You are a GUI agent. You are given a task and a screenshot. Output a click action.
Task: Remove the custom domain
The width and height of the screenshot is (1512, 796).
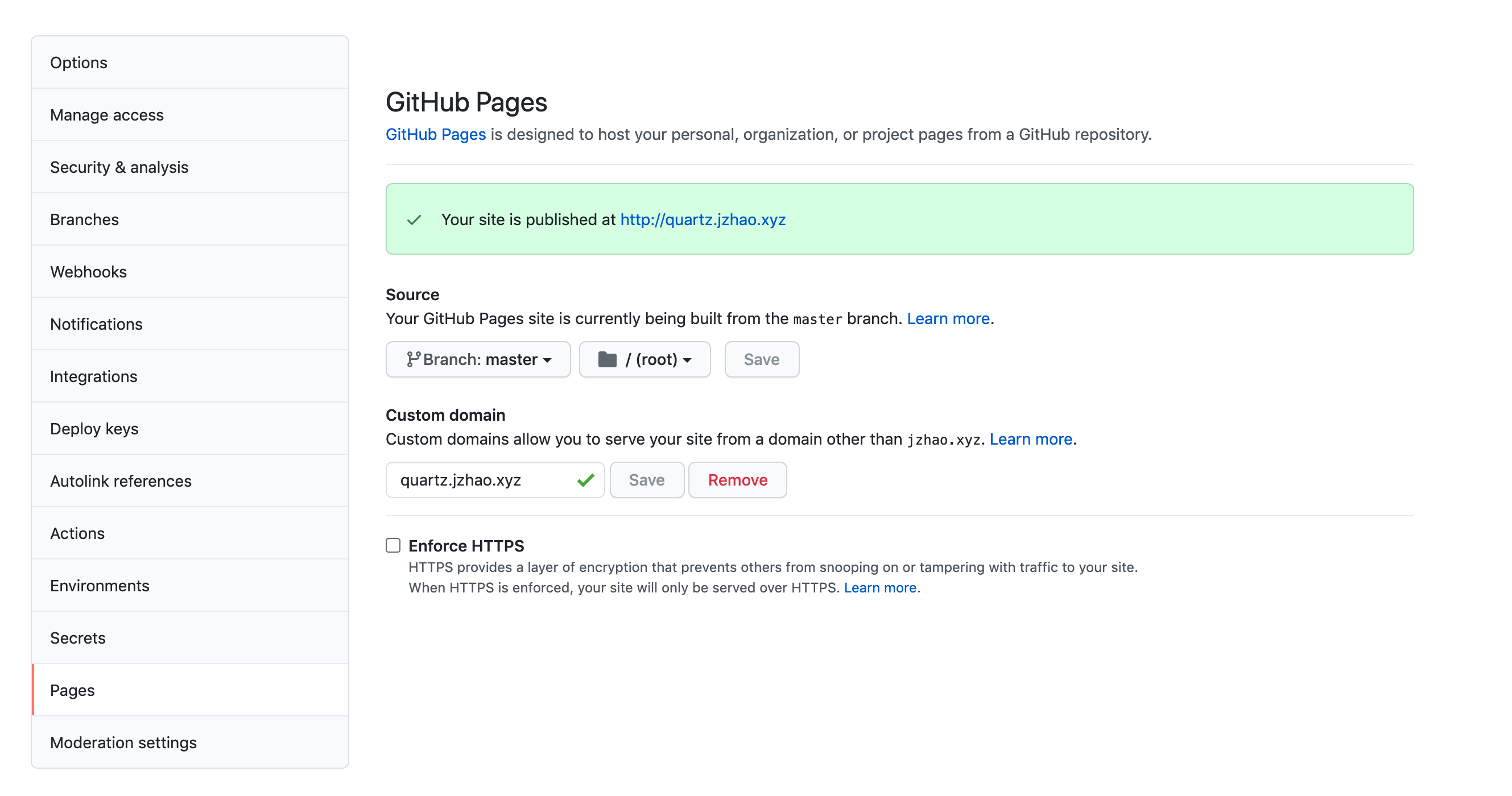(737, 480)
